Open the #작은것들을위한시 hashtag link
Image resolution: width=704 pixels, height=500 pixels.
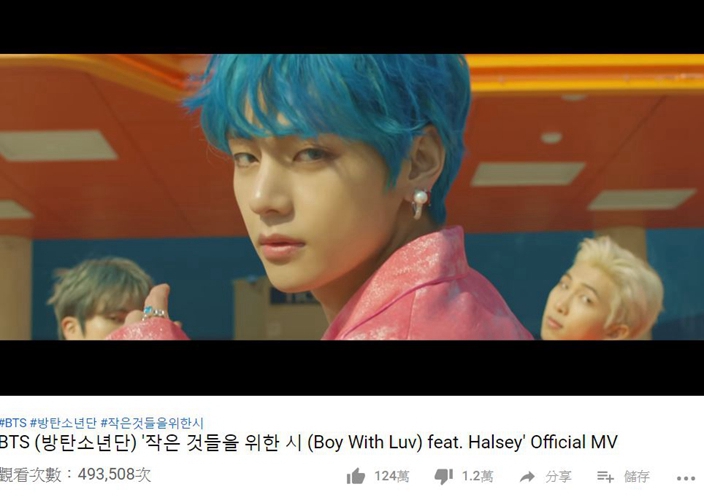(x=152, y=423)
